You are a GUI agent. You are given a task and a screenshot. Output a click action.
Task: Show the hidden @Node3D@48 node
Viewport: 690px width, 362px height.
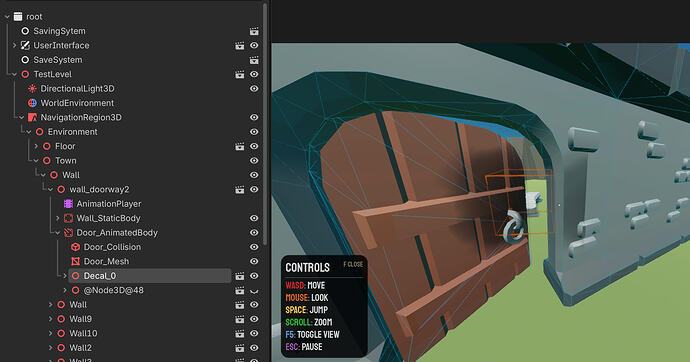254,291
